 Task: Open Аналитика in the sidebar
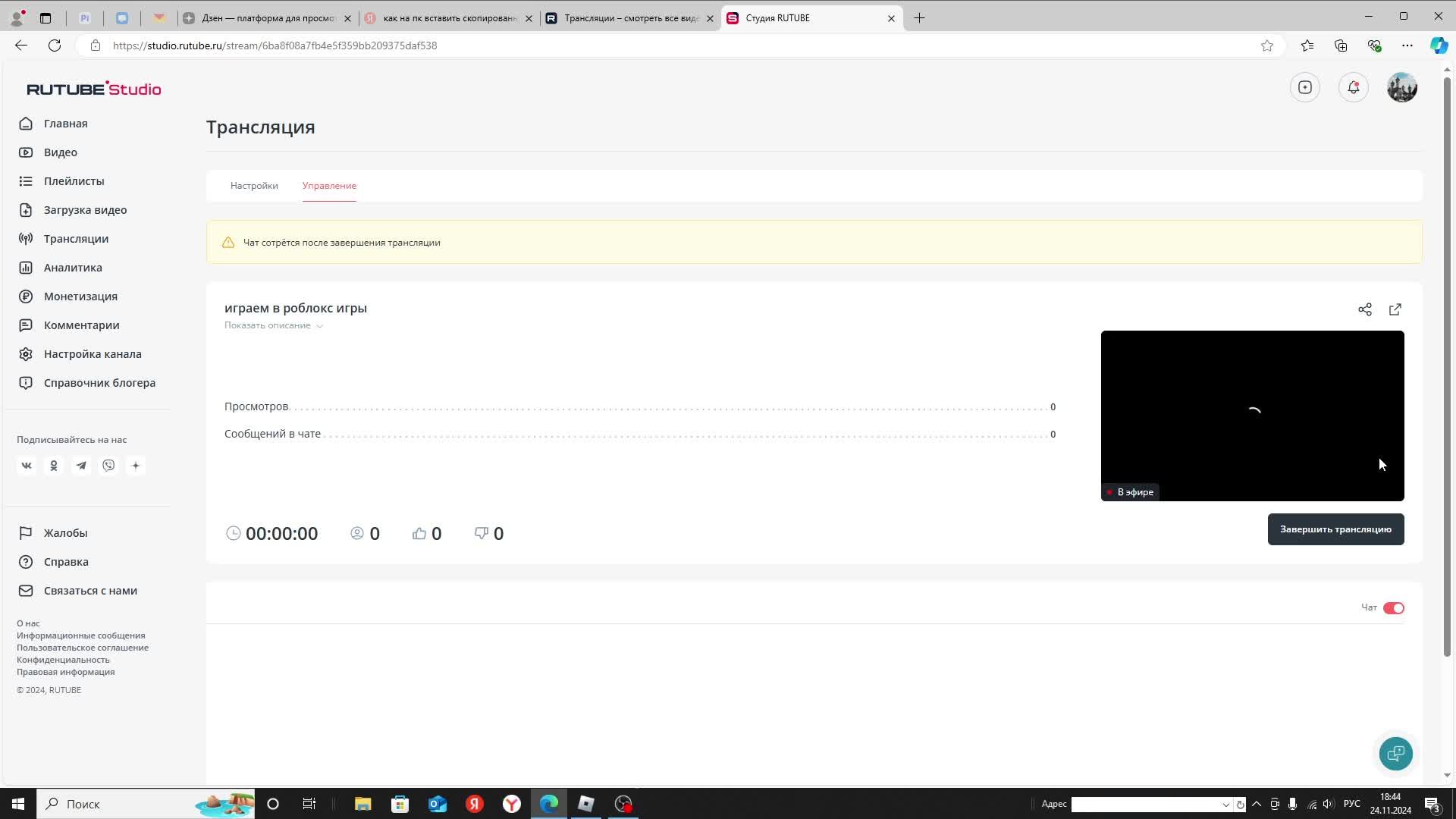(73, 268)
